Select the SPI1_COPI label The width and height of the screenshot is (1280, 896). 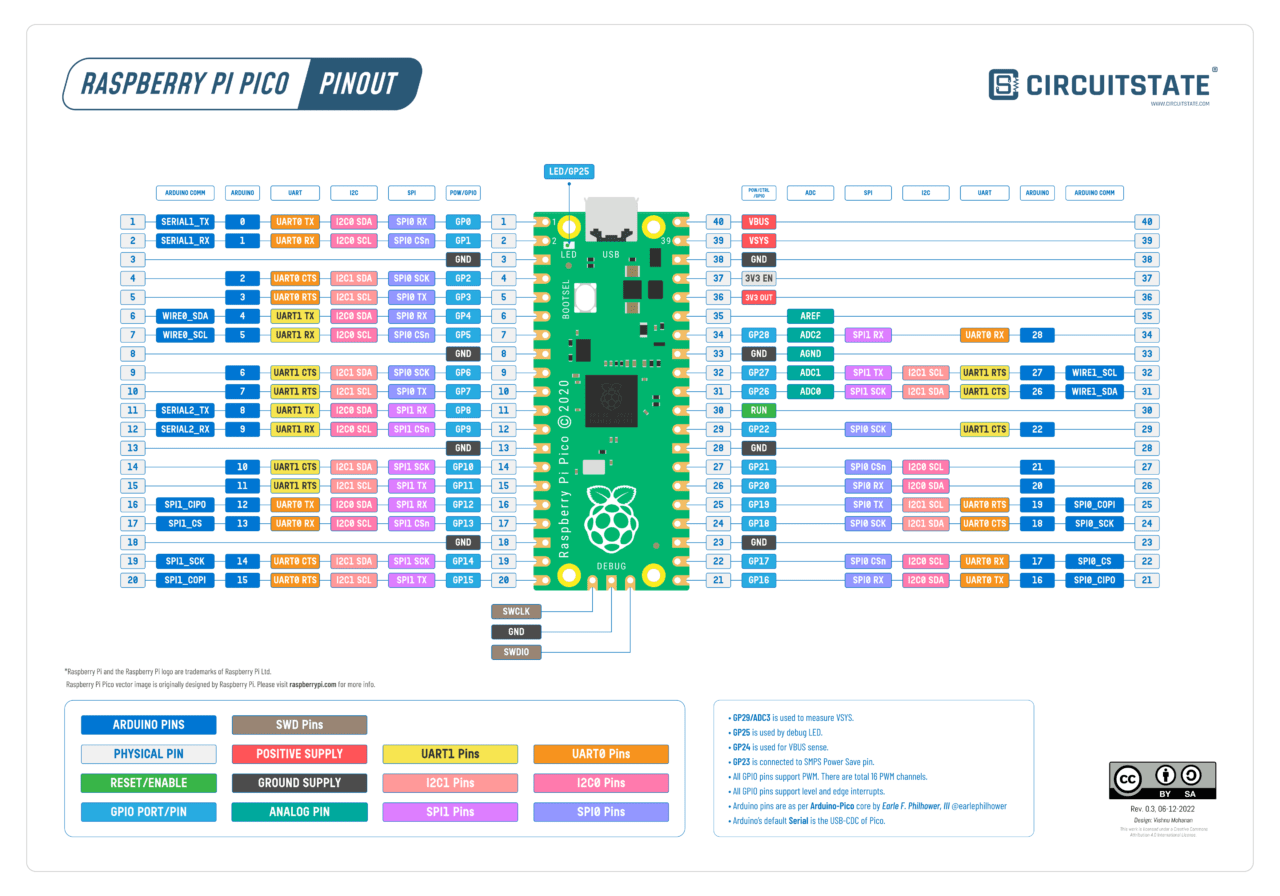tap(186, 580)
